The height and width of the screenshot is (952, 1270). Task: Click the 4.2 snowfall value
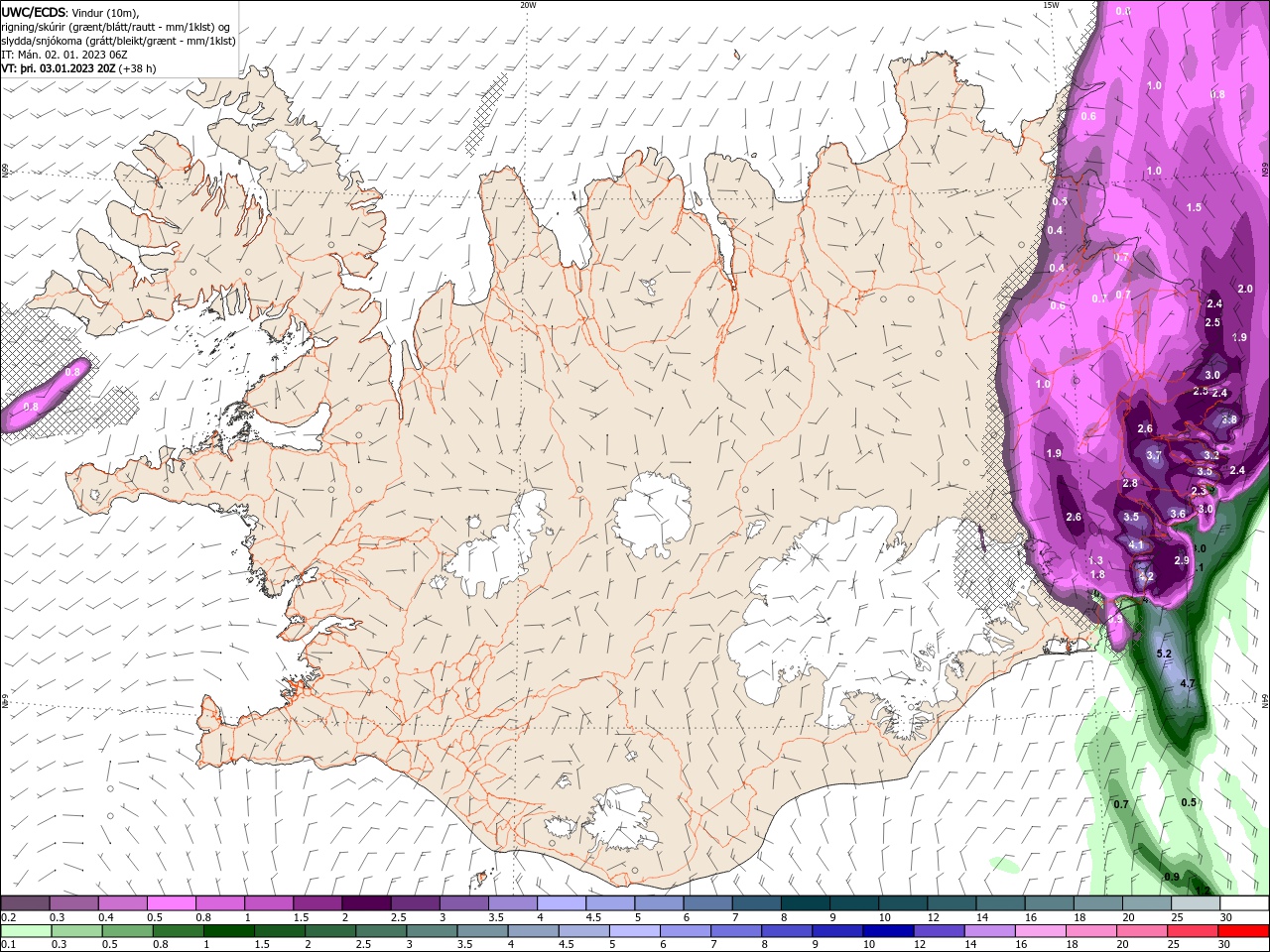click(x=1146, y=576)
